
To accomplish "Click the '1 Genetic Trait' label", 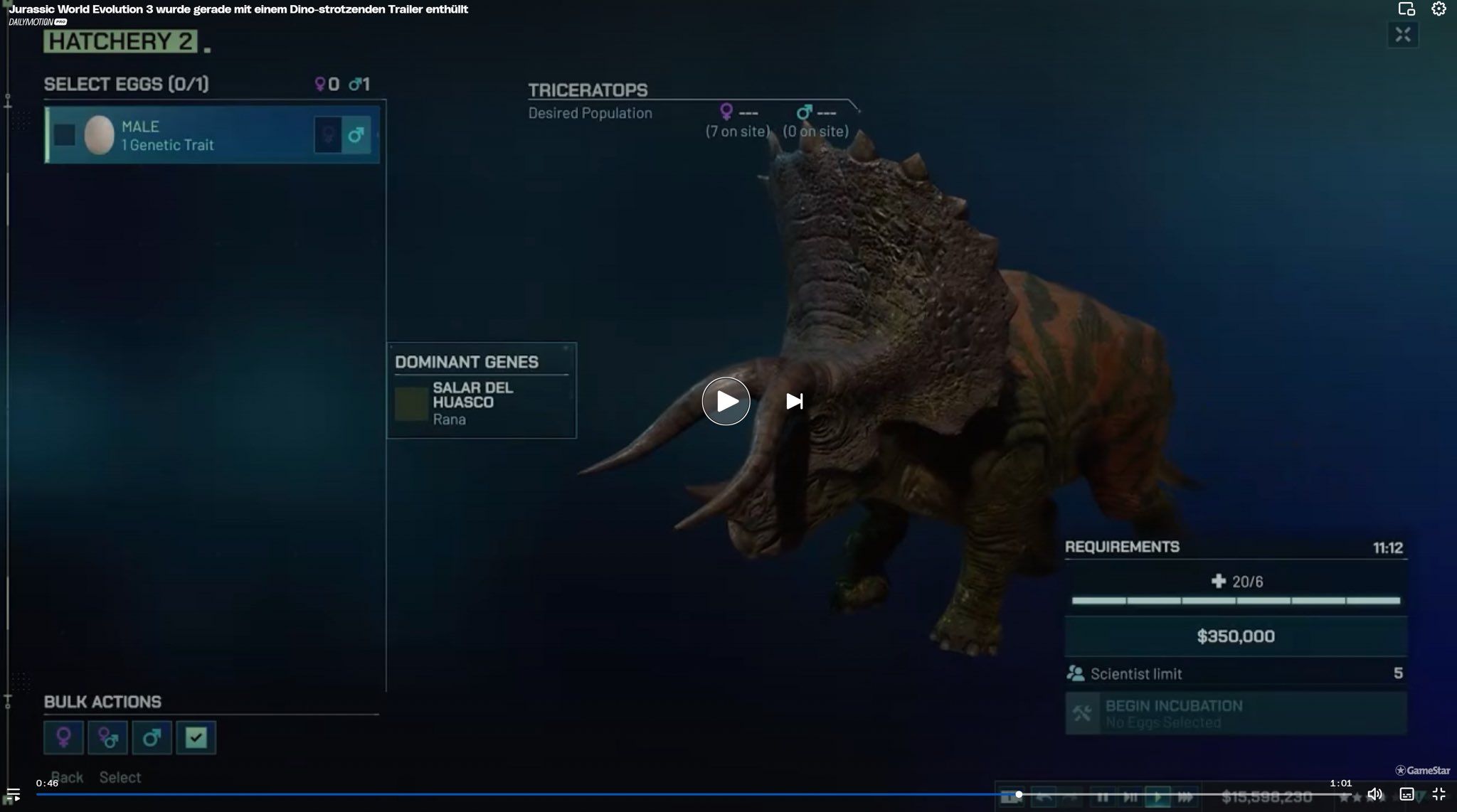I will click(167, 145).
